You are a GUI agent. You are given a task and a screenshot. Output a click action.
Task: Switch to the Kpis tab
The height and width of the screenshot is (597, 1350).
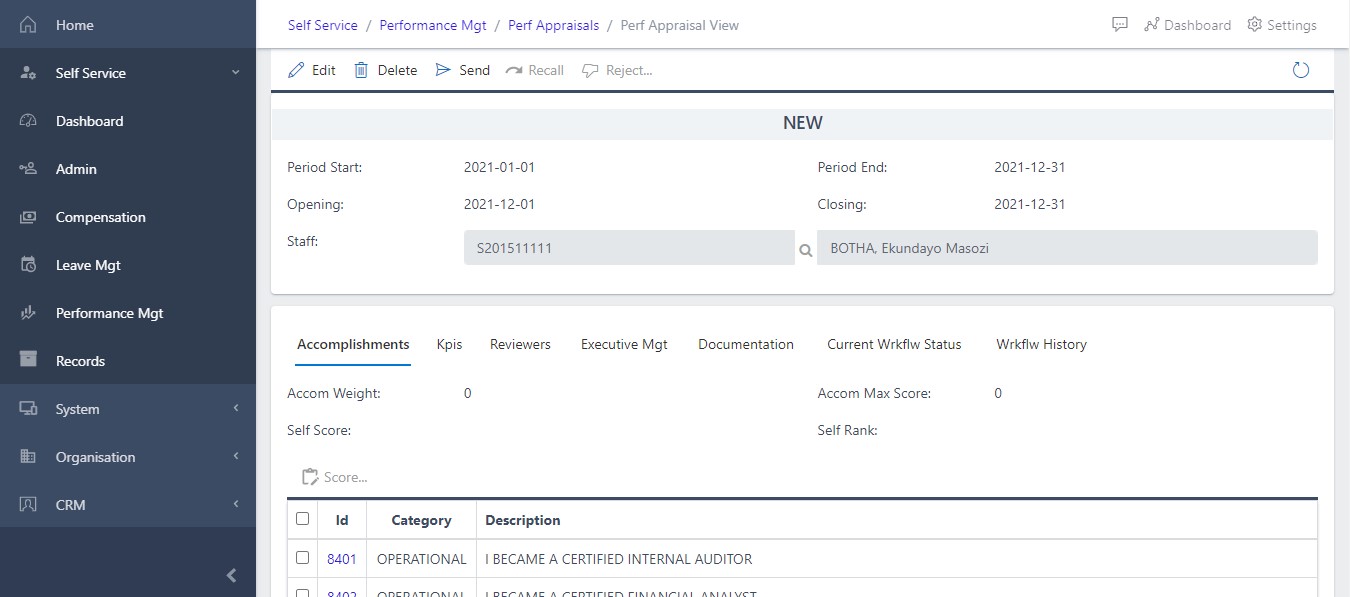pyautogui.click(x=448, y=344)
